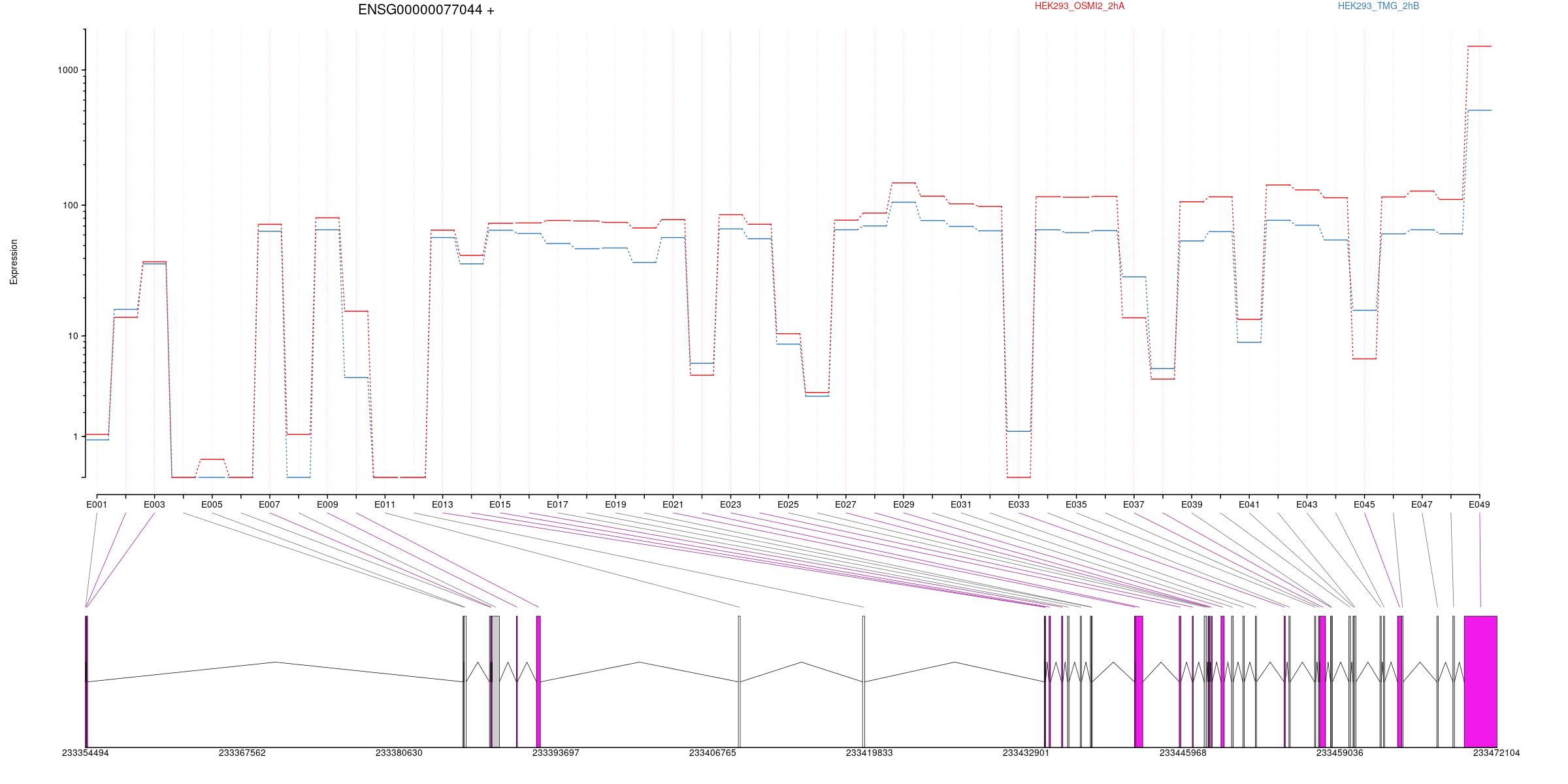Click the gene title ENSG00000077044 +
Image resolution: width=1568 pixels, height=784 pixels.
pos(426,10)
